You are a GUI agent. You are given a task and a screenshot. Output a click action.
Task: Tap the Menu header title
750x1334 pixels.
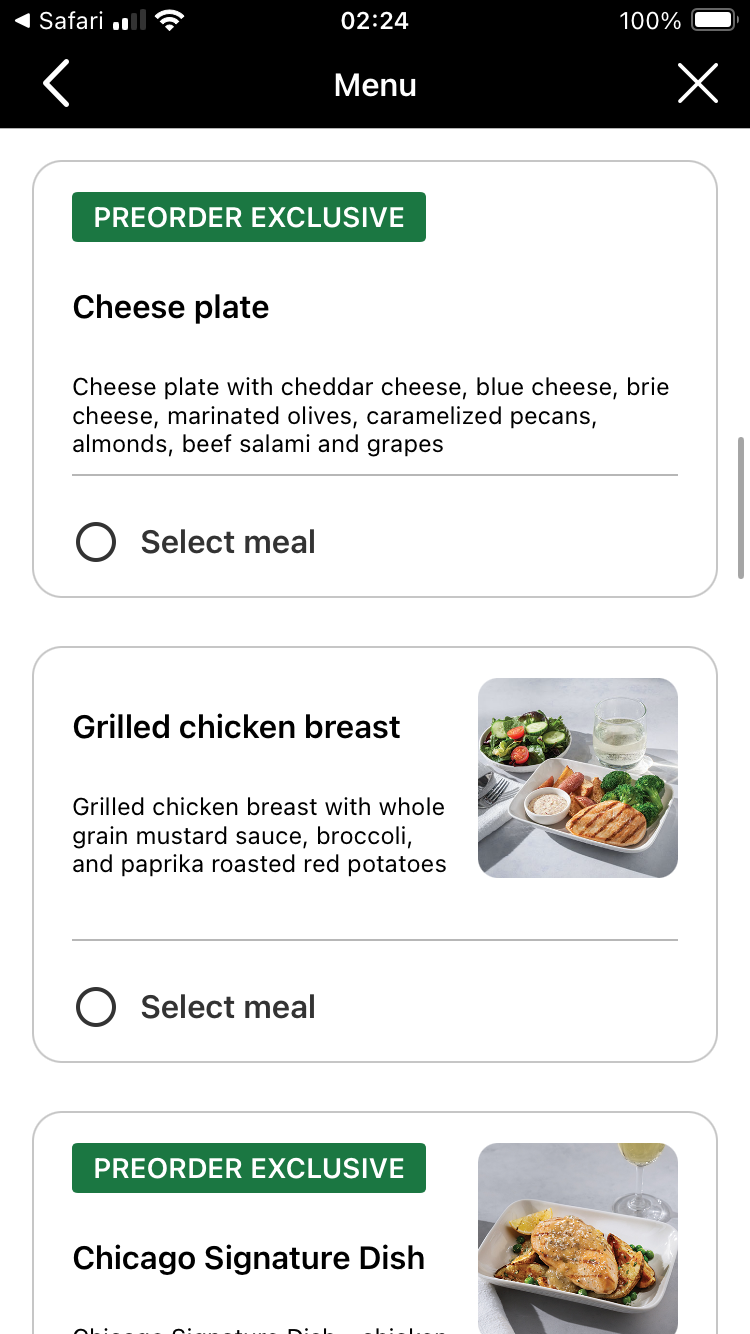tap(375, 85)
